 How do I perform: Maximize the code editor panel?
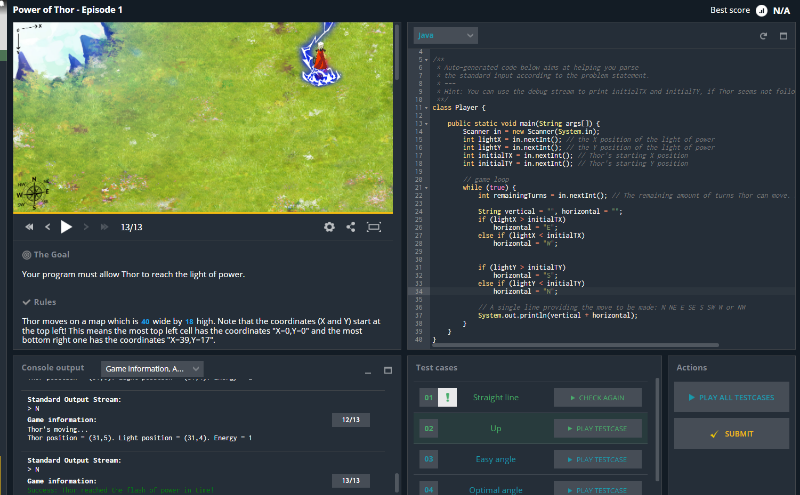coord(784,36)
